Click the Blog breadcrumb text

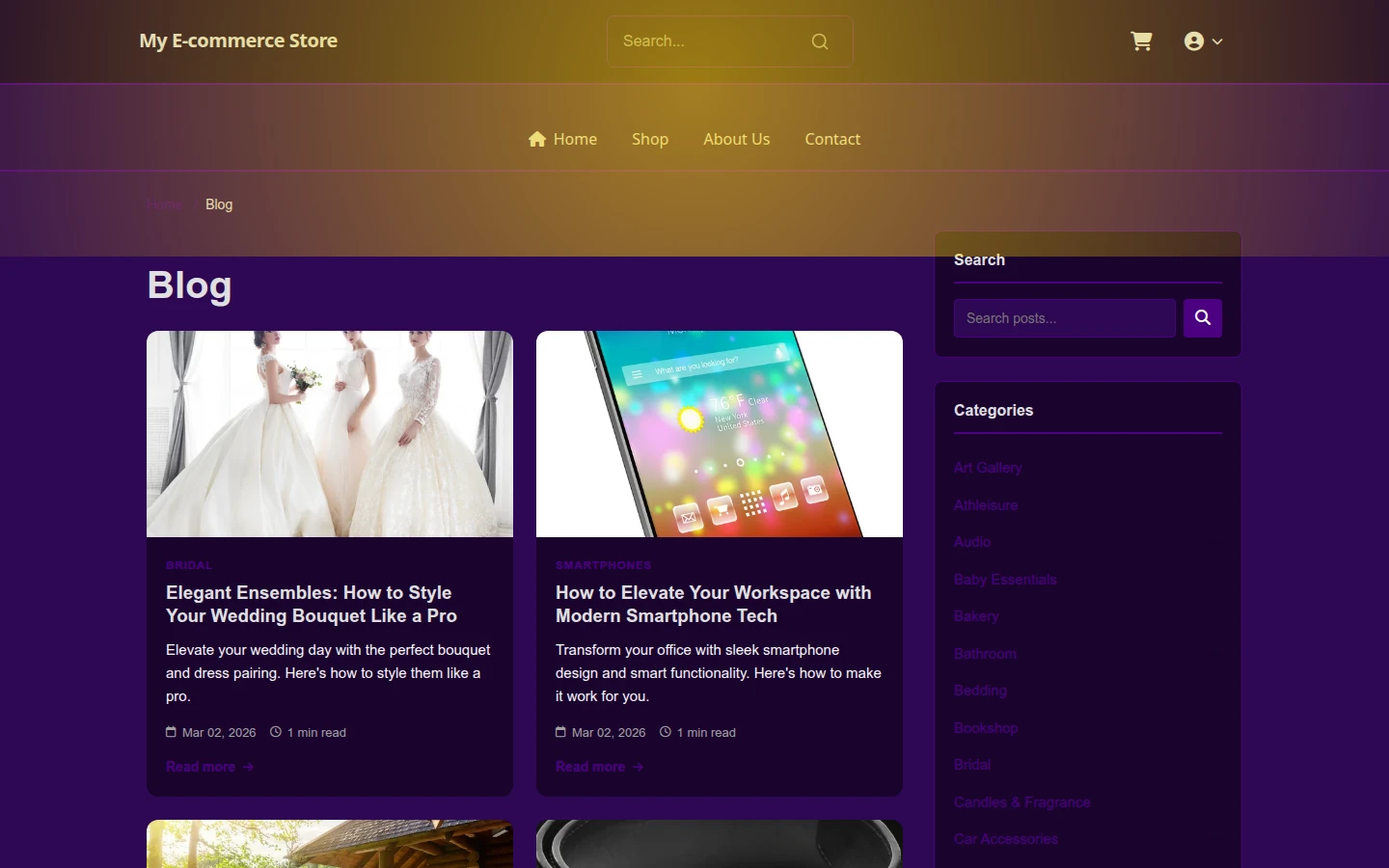[219, 204]
